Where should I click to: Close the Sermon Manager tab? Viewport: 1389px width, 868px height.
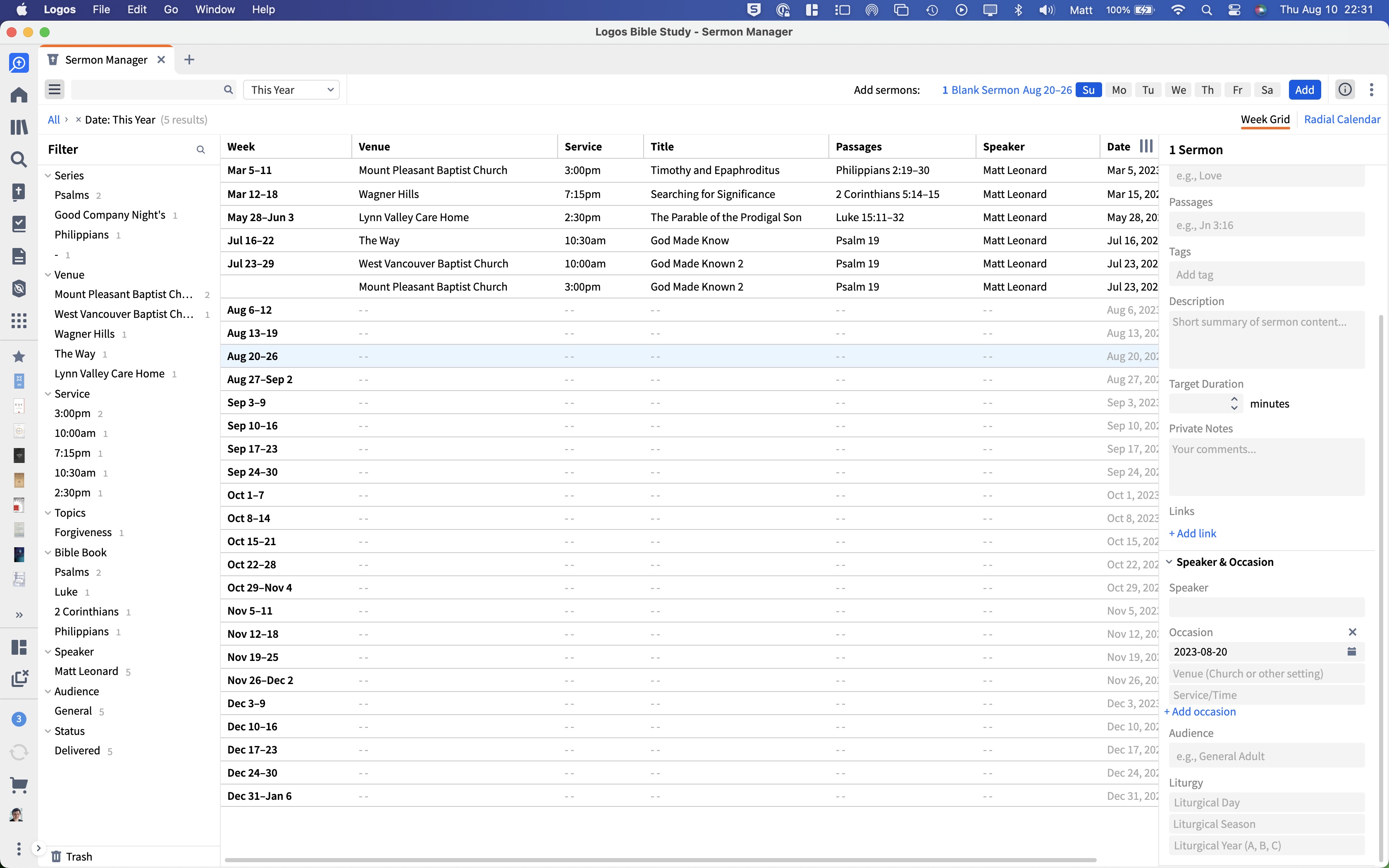pyautogui.click(x=161, y=60)
